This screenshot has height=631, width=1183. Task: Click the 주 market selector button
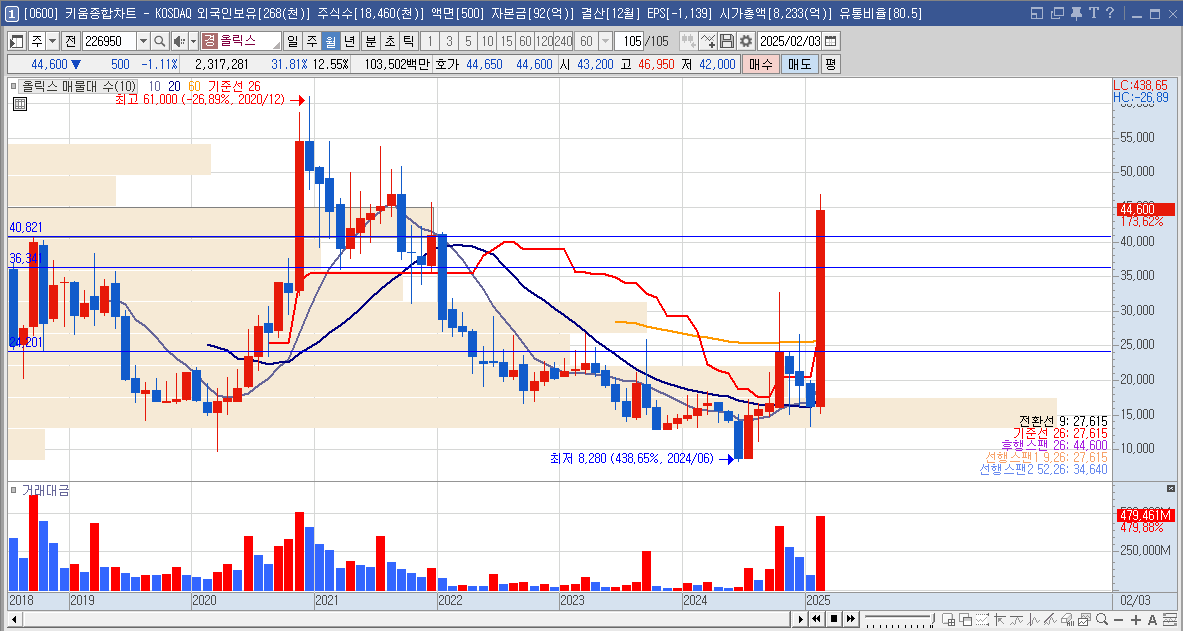[x=35, y=42]
